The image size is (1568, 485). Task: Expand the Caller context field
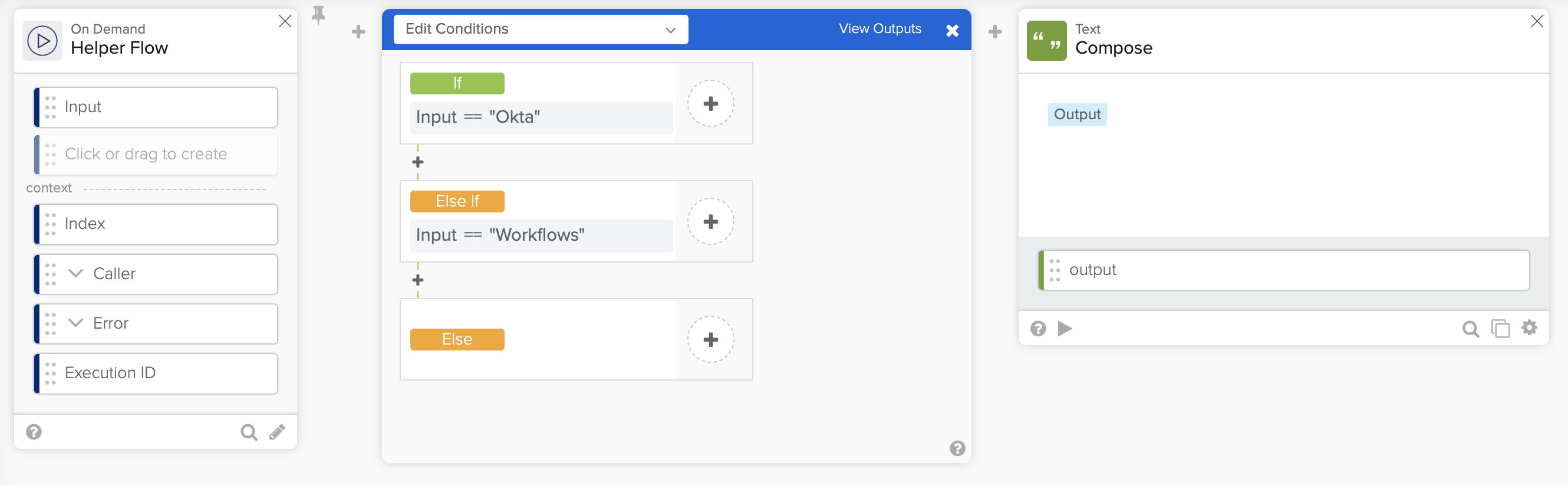(75, 274)
